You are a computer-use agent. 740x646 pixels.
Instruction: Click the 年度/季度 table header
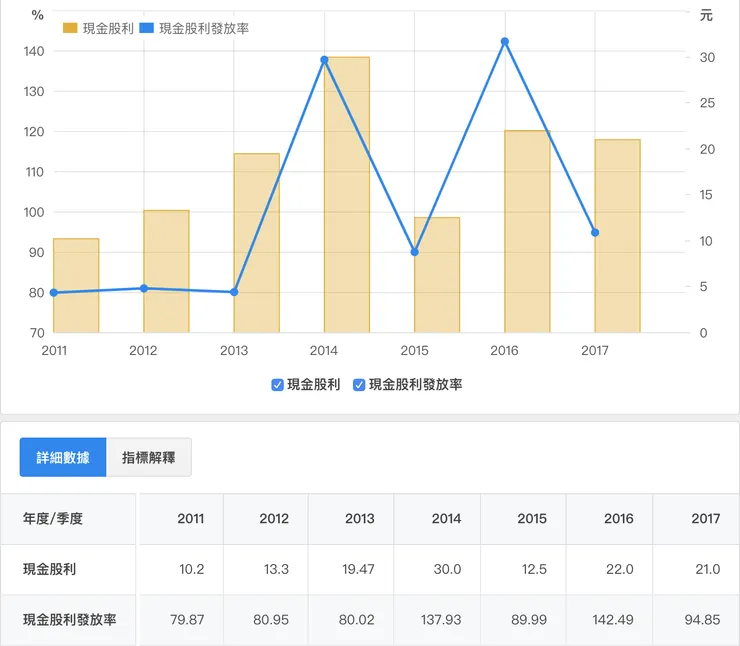(x=53, y=519)
